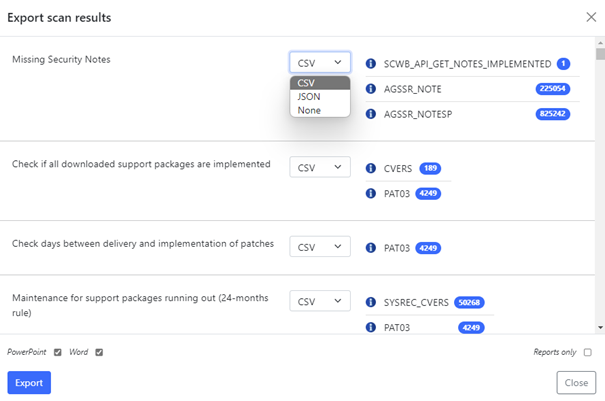Select None from the open format list
This screenshot has height=401, width=605.
(320, 110)
